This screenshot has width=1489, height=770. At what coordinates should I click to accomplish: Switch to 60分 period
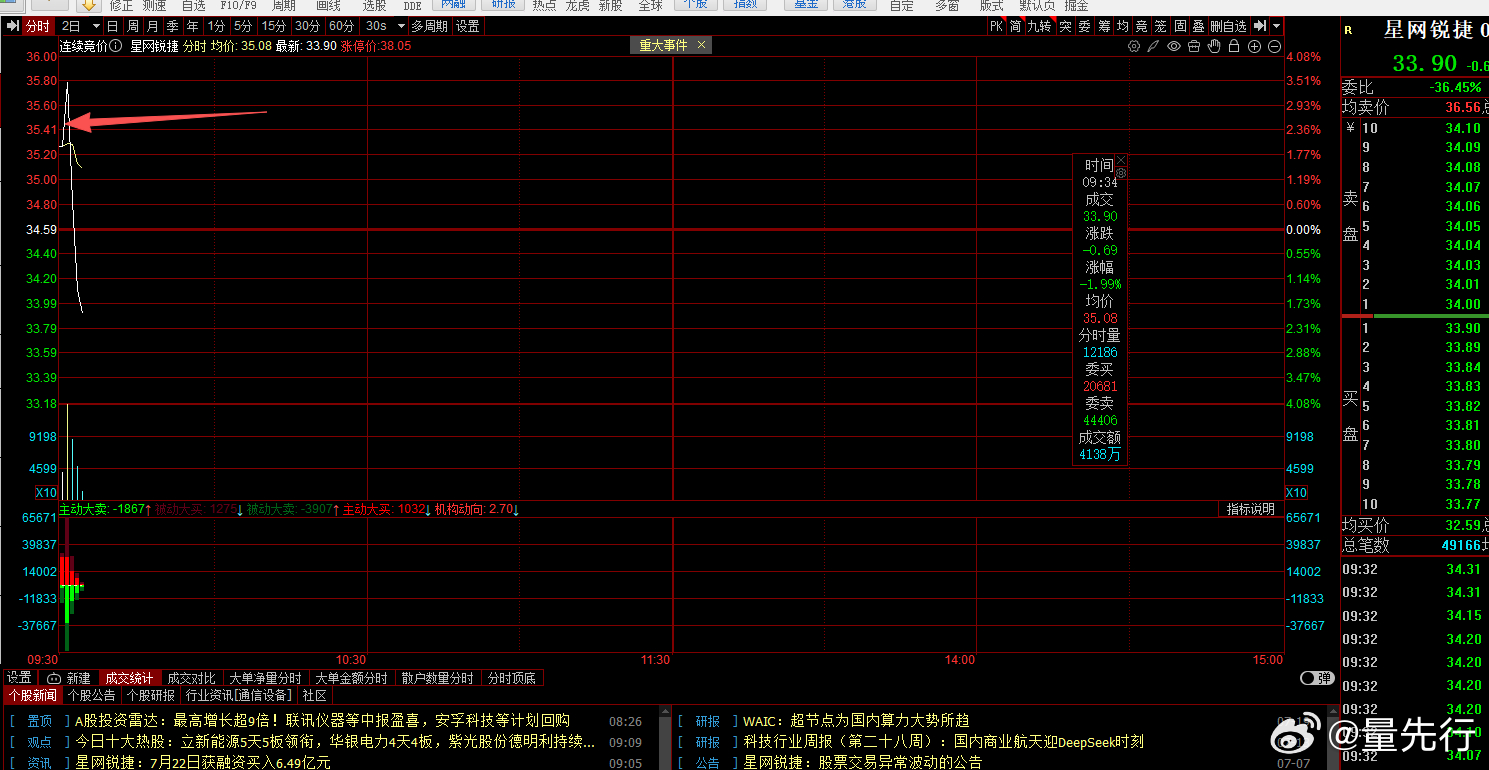pos(341,26)
